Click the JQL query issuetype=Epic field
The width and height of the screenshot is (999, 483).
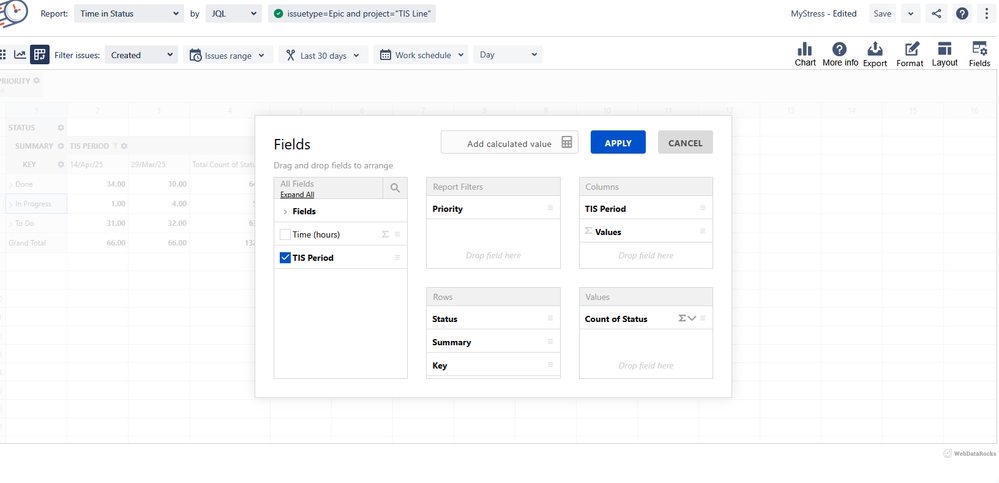point(352,13)
